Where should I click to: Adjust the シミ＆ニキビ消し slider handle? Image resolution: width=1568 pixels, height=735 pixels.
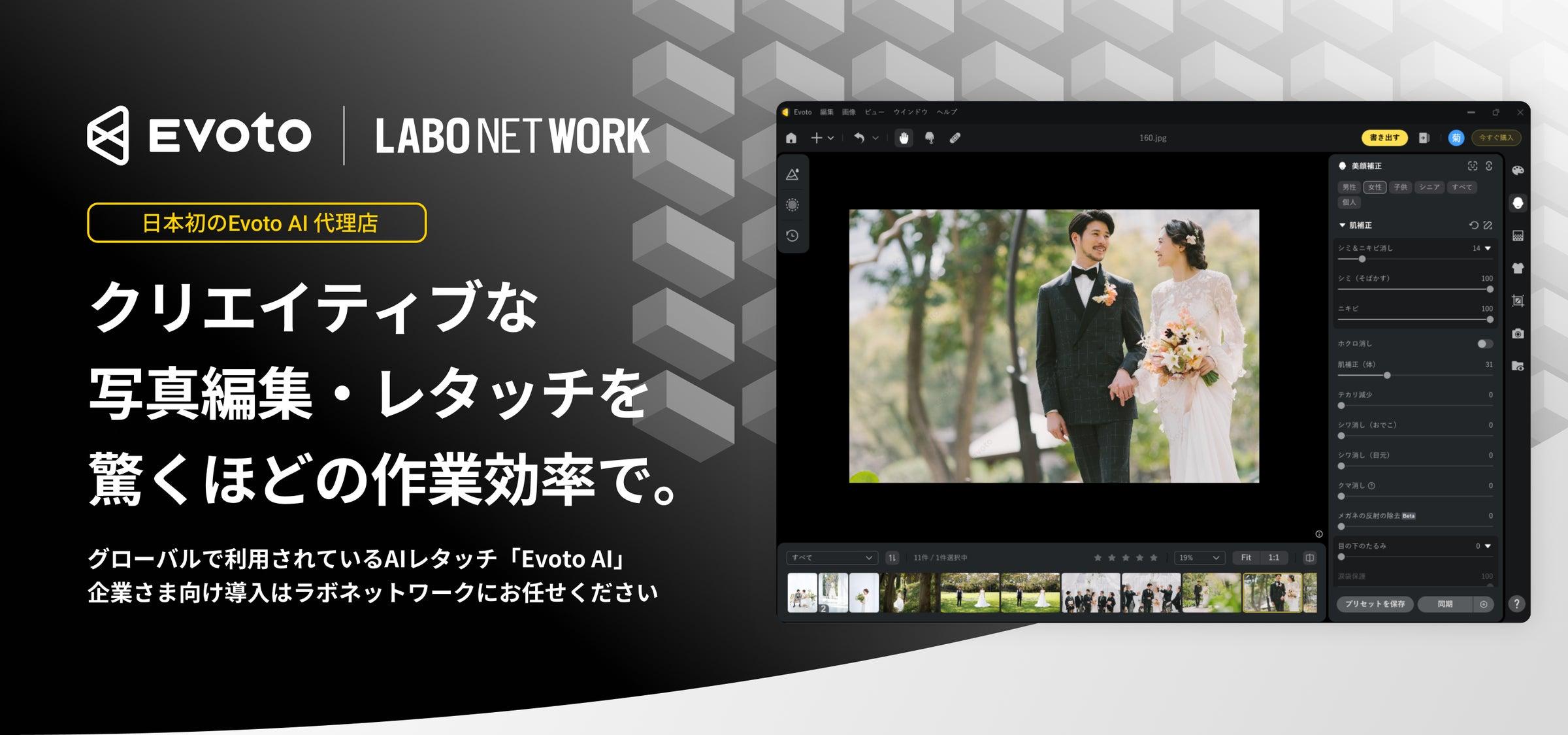[1362, 259]
